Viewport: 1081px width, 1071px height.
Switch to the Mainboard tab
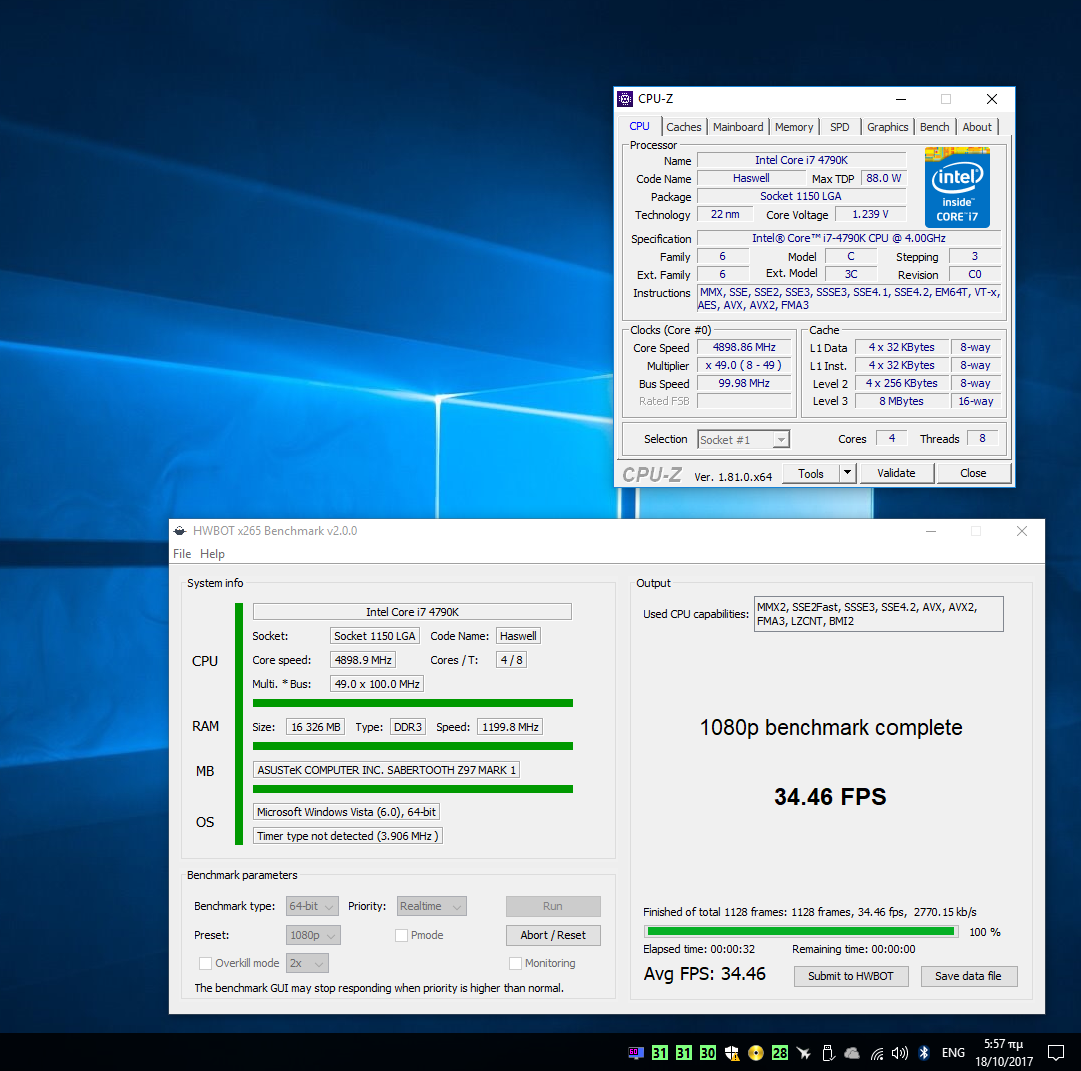tap(738, 127)
